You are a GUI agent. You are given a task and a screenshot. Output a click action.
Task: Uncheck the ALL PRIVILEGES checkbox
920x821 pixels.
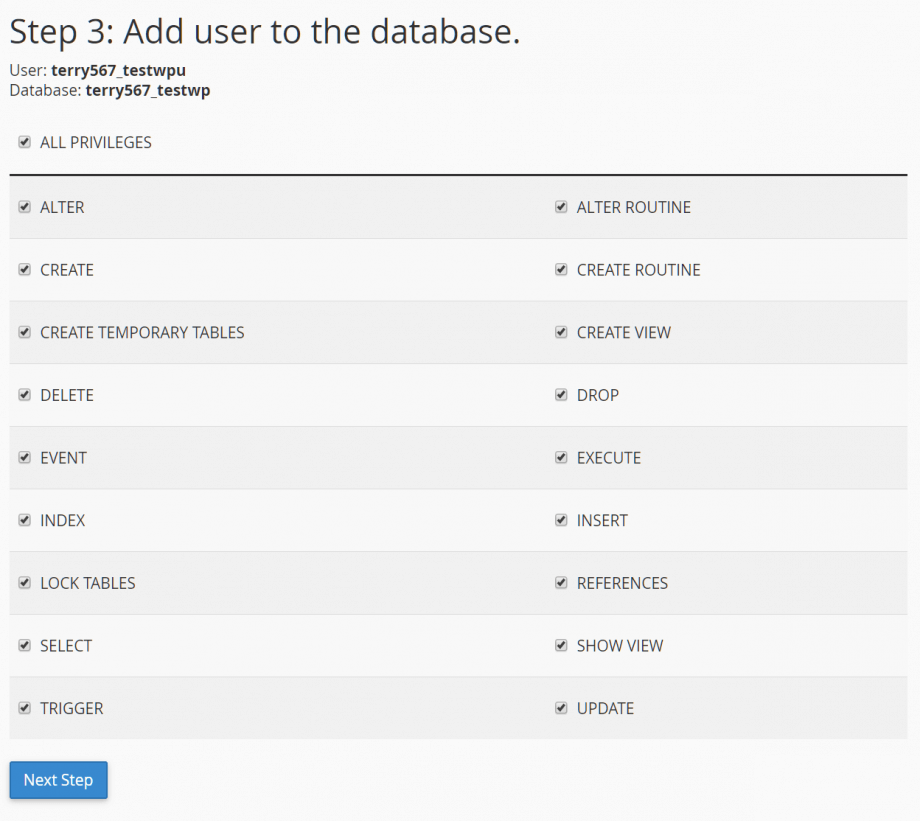(24, 142)
